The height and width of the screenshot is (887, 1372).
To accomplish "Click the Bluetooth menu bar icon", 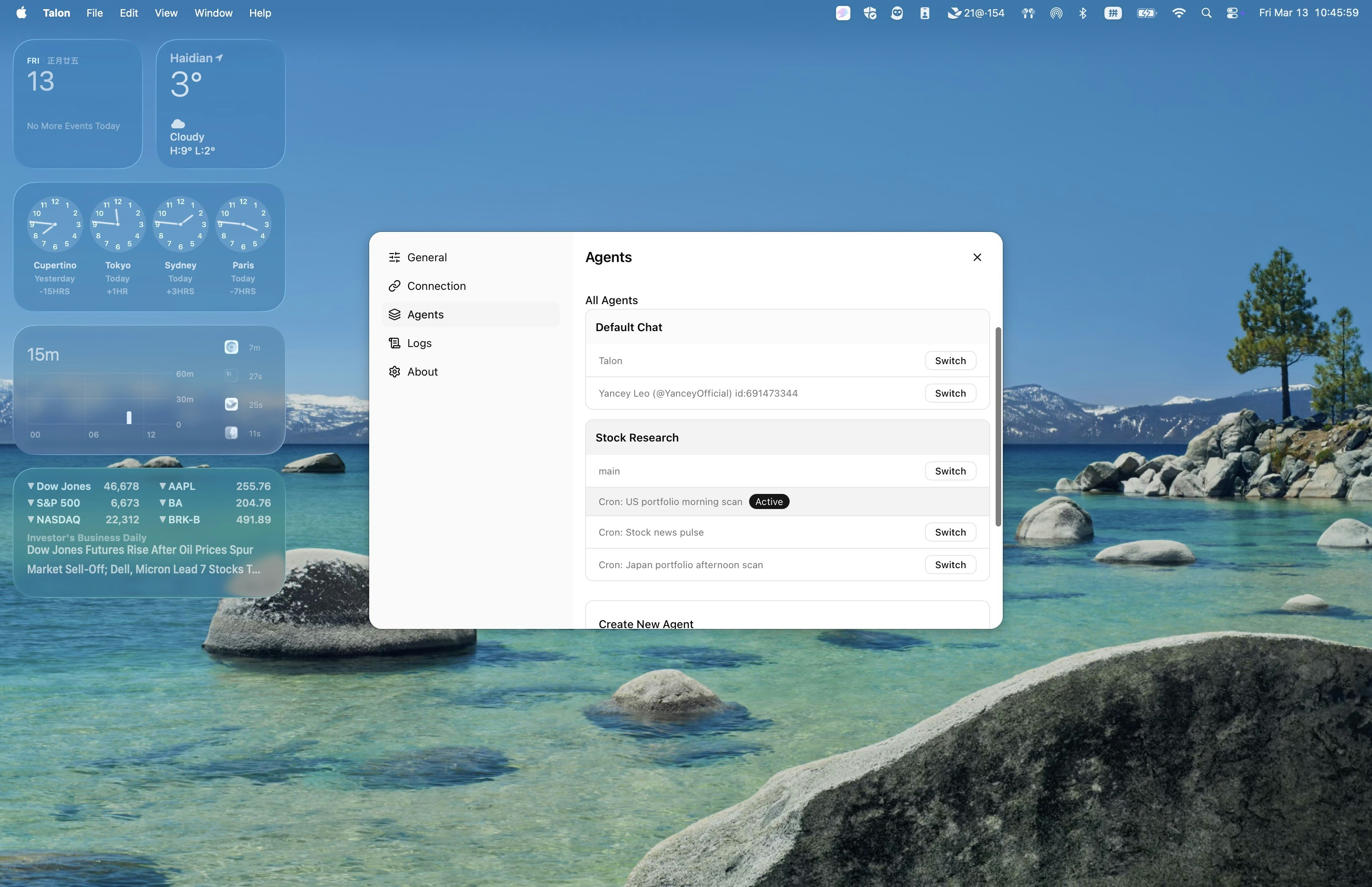I will (x=1083, y=13).
